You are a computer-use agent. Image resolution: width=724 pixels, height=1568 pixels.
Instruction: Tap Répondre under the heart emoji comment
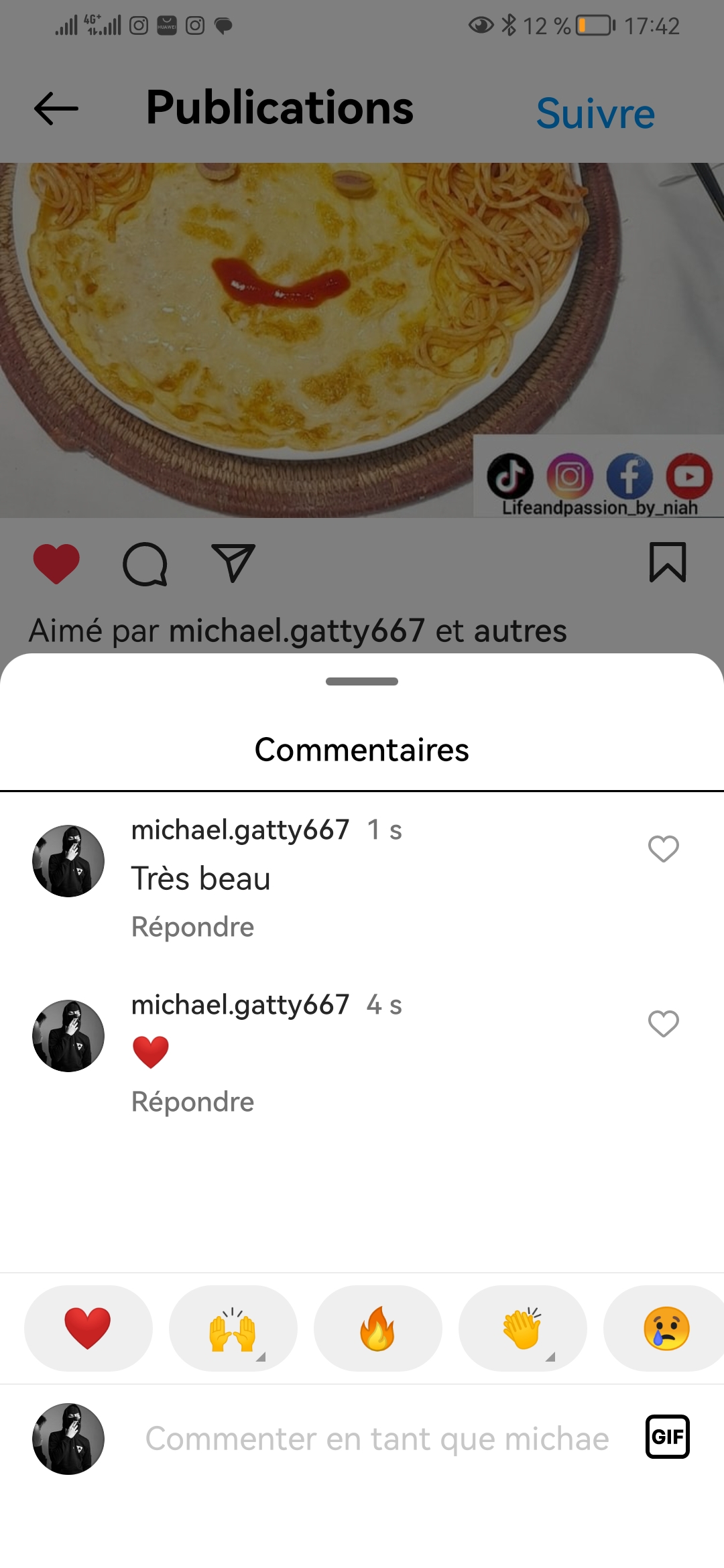pos(192,1102)
